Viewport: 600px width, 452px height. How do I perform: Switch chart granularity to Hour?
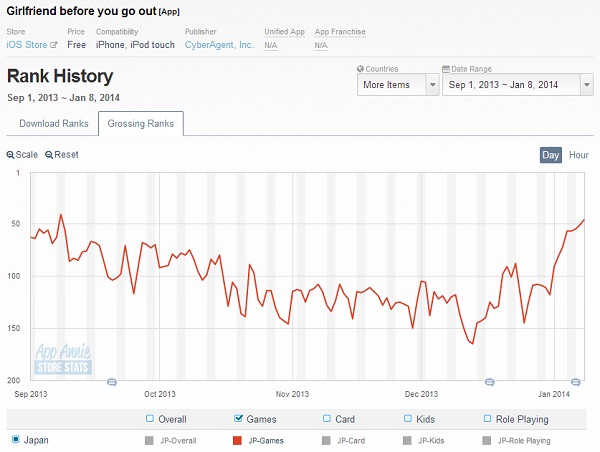point(579,155)
